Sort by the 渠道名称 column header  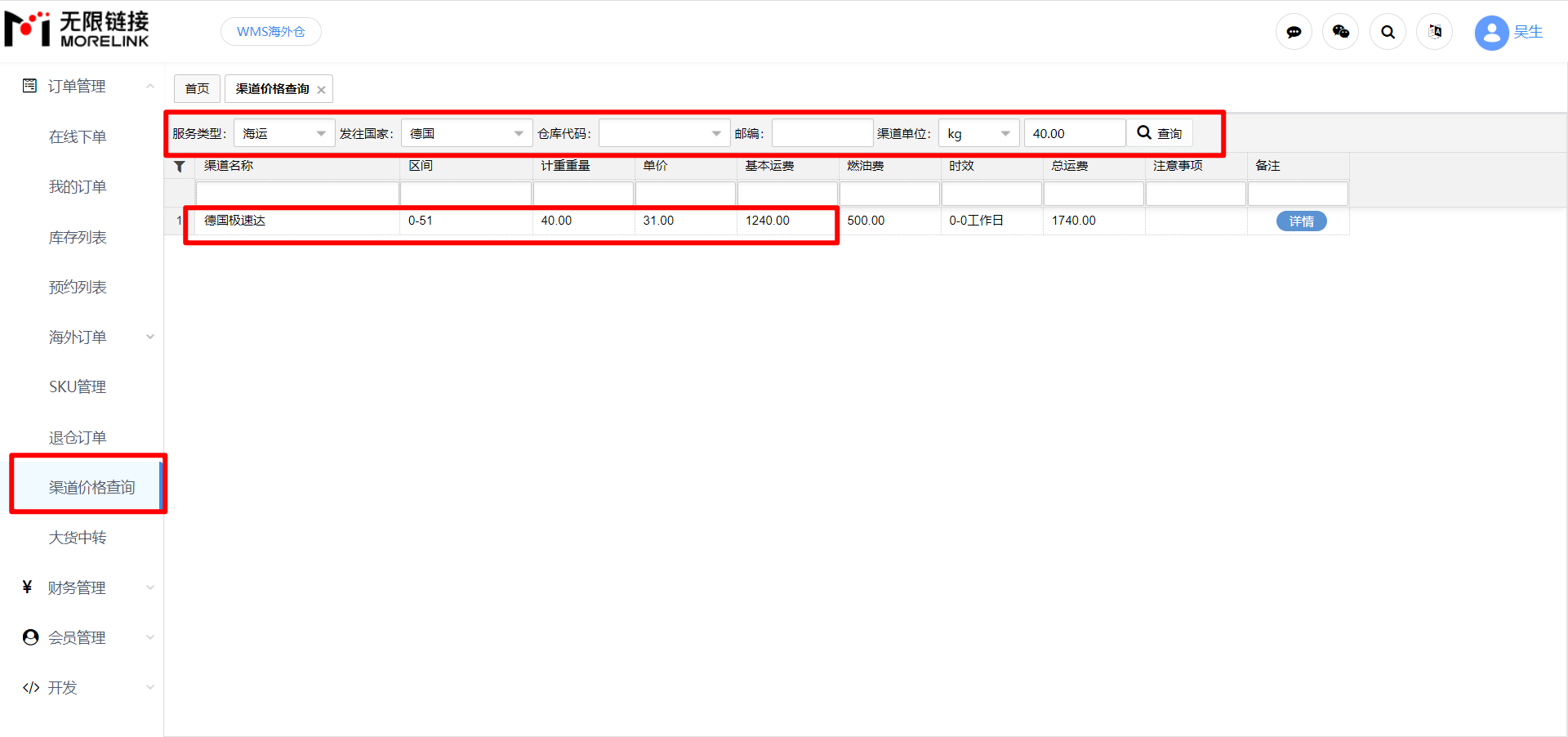point(297,166)
